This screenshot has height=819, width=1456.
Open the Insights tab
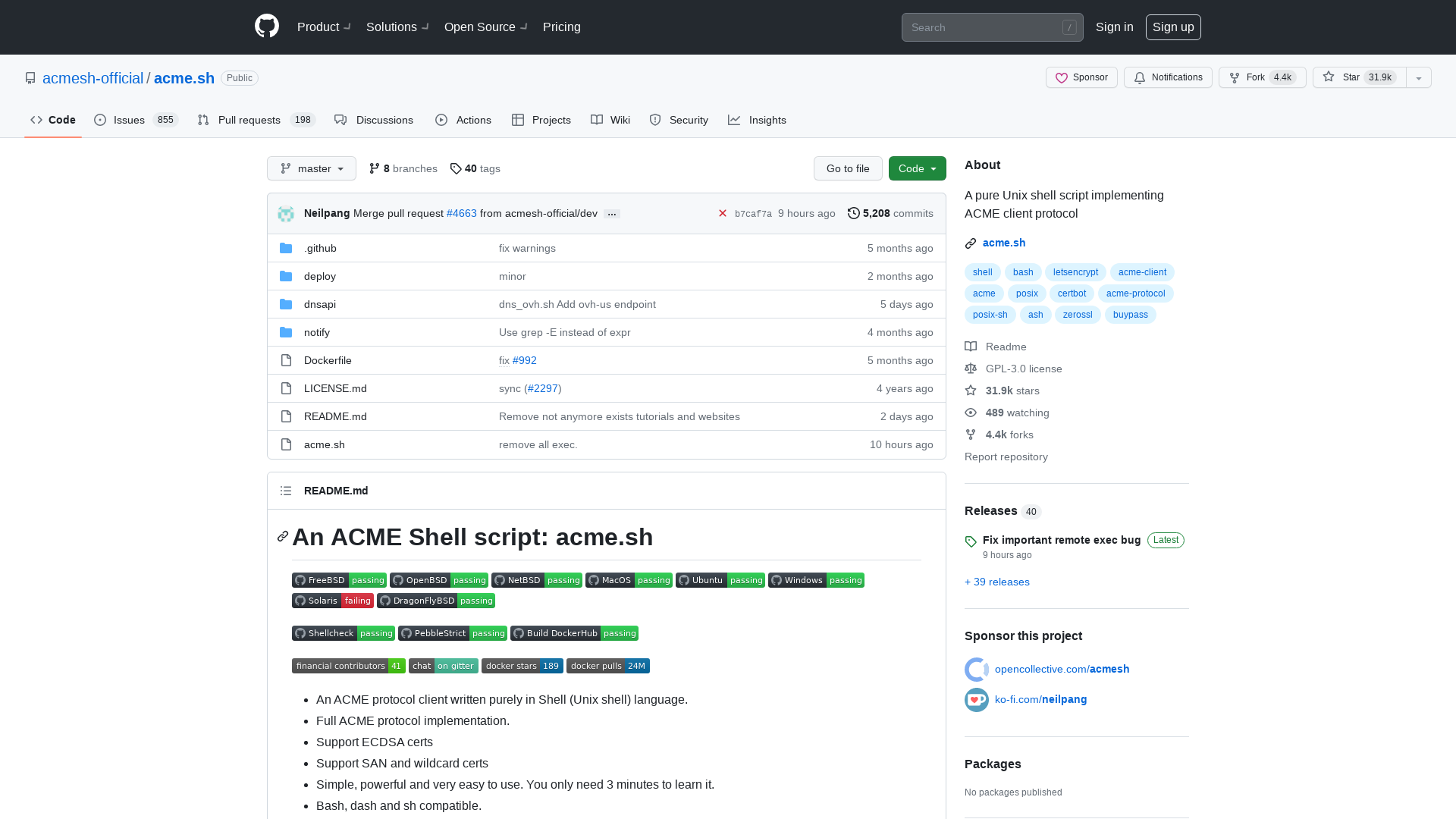pyautogui.click(x=757, y=120)
